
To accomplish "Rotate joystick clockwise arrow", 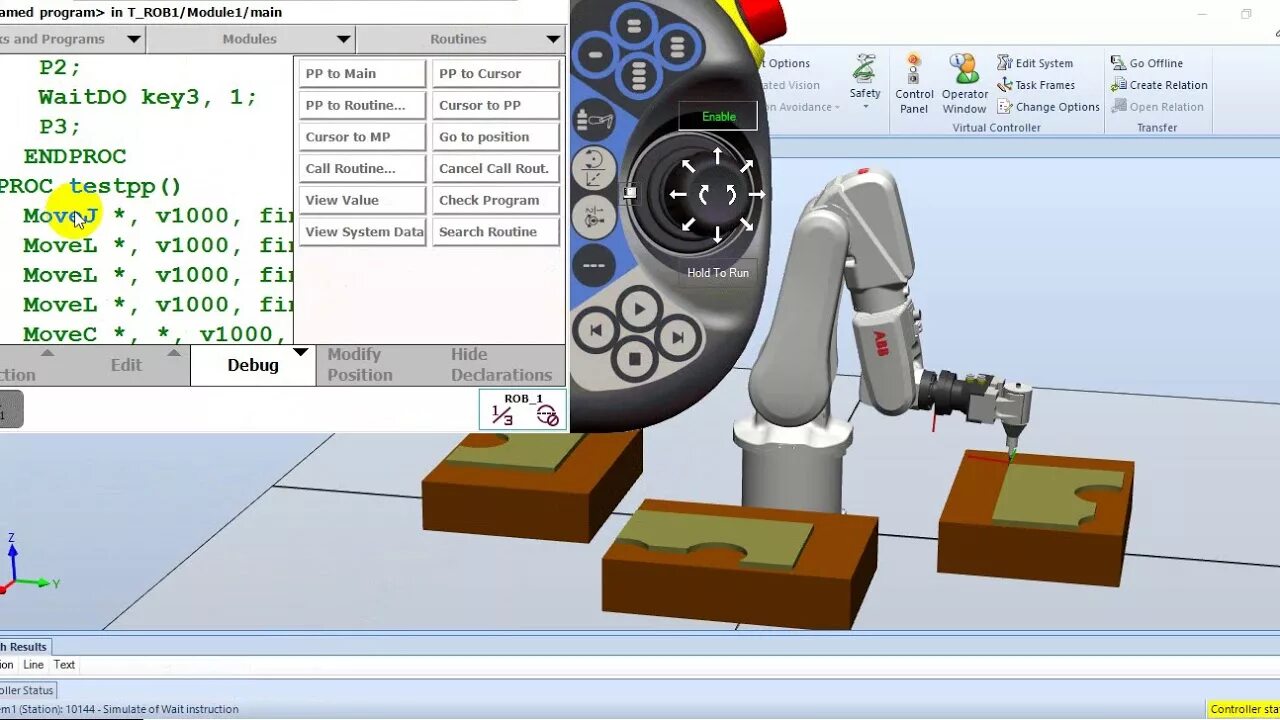I will (x=731, y=195).
